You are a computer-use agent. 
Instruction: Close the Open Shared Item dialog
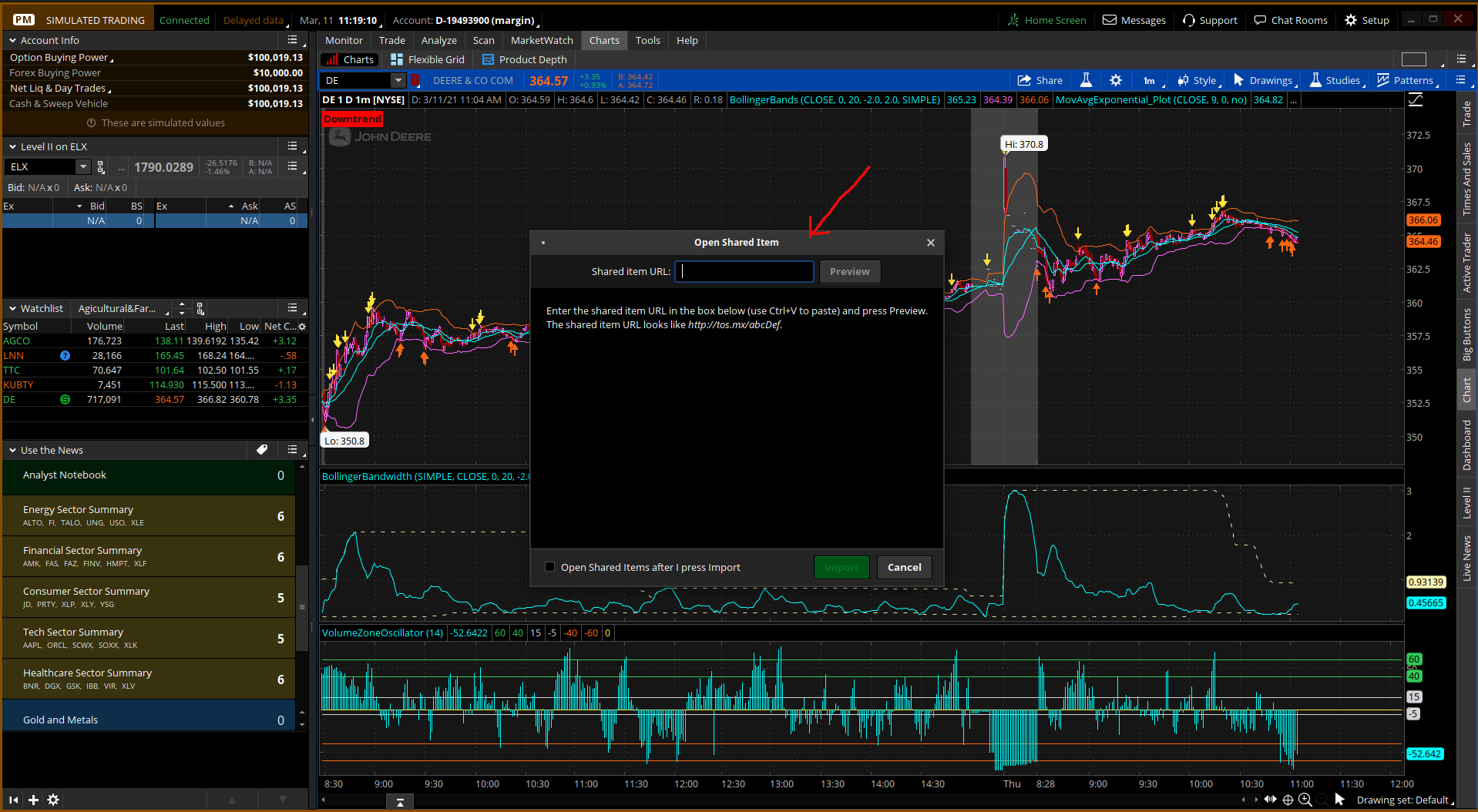(x=931, y=243)
